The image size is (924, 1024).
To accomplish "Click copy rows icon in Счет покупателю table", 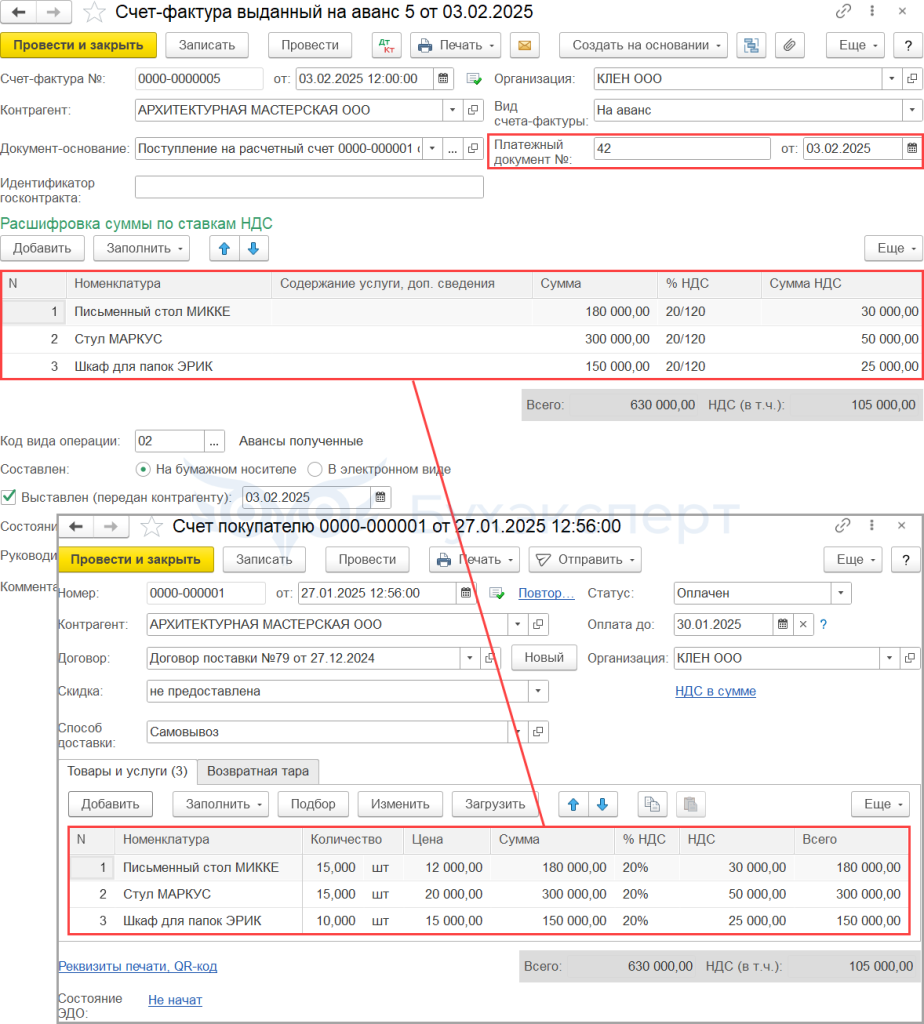I will pos(652,804).
